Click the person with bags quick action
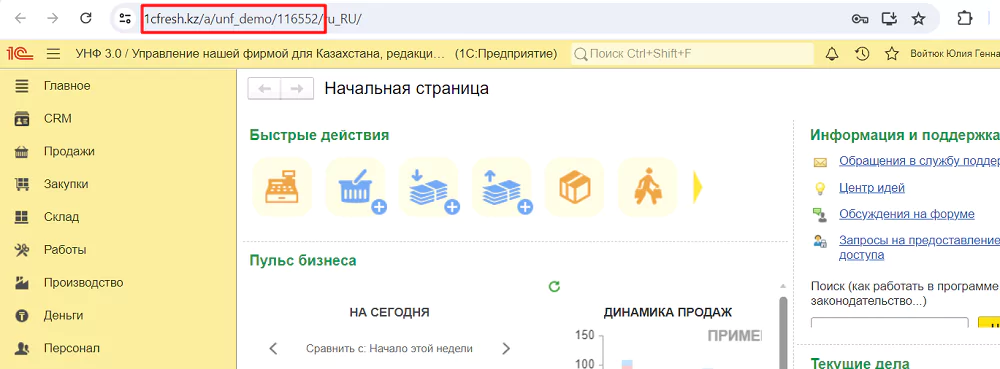The image size is (1000, 369). (x=647, y=187)
